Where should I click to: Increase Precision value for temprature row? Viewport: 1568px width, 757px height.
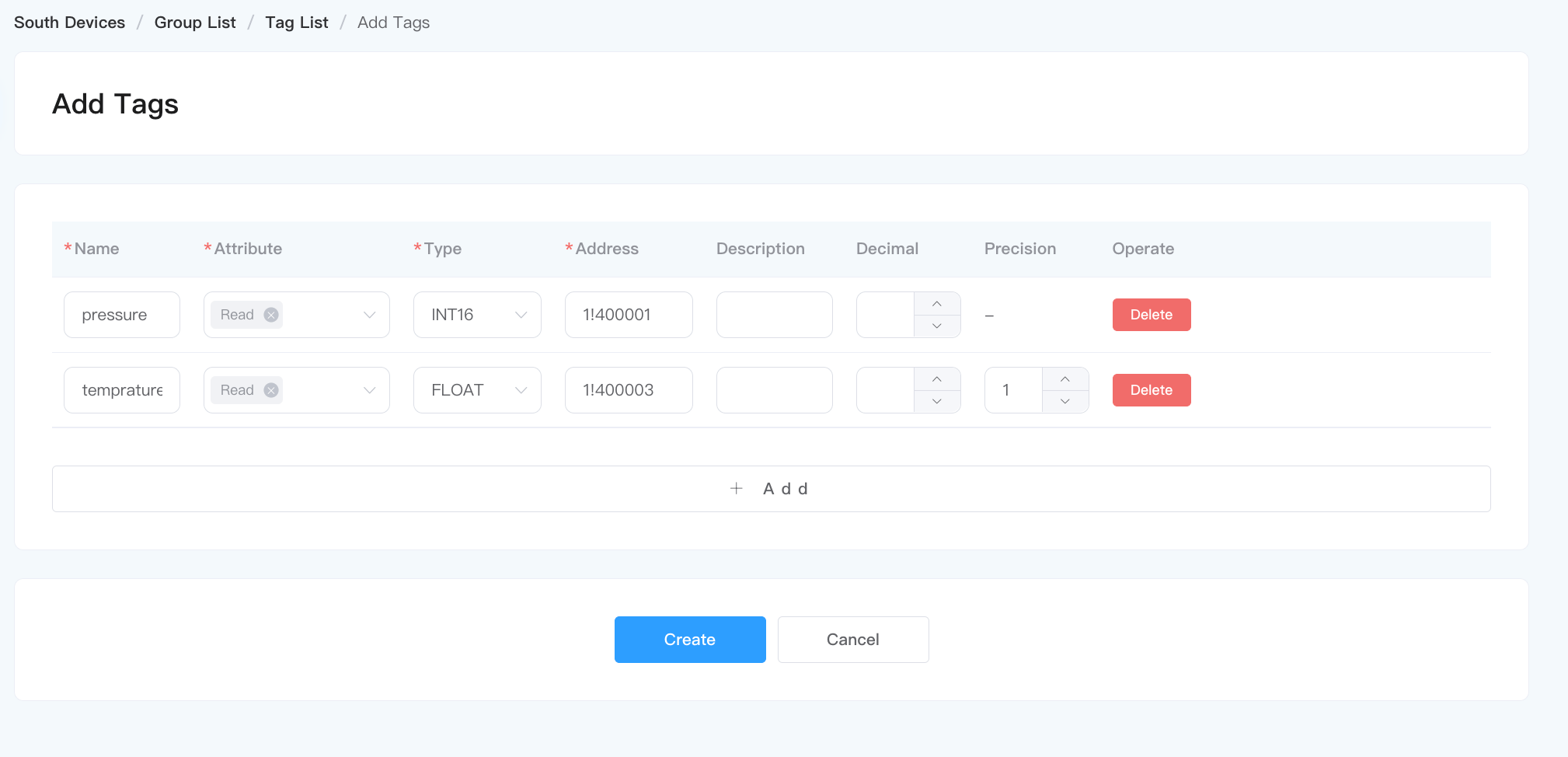pos(1064,379)
